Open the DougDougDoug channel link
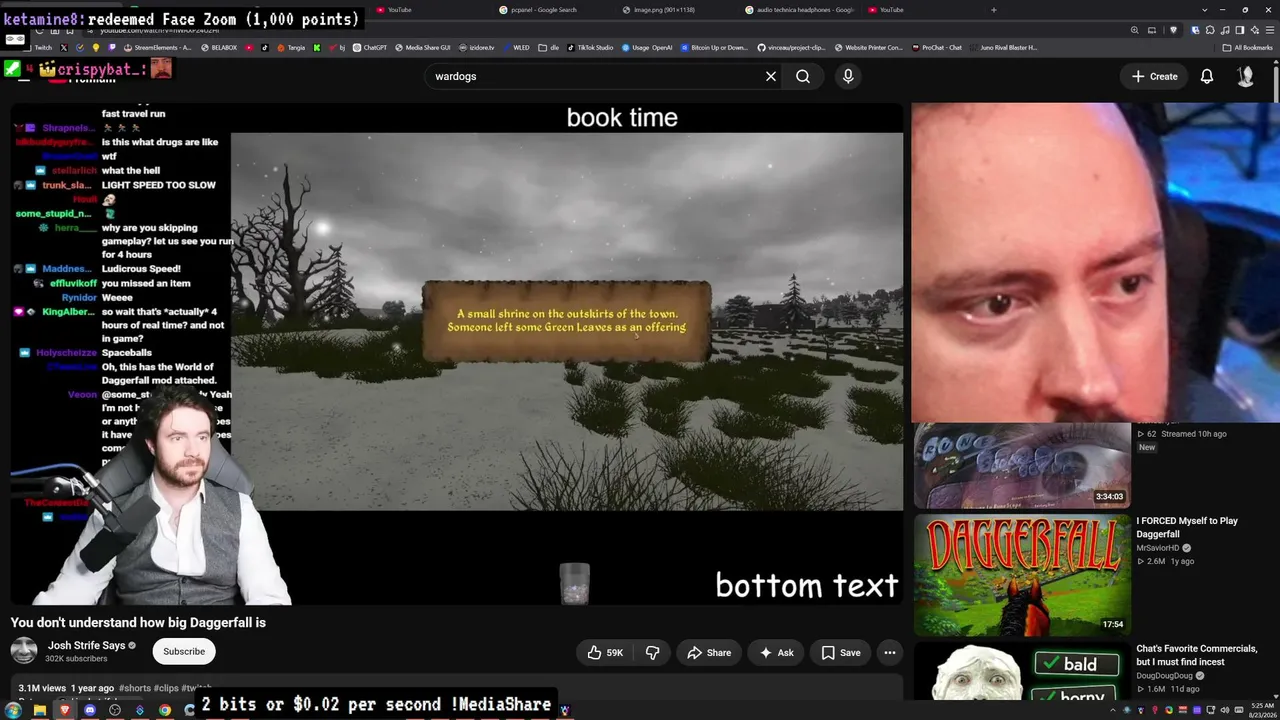This screenshot has height=720, width=1280. coord(1165,676)
